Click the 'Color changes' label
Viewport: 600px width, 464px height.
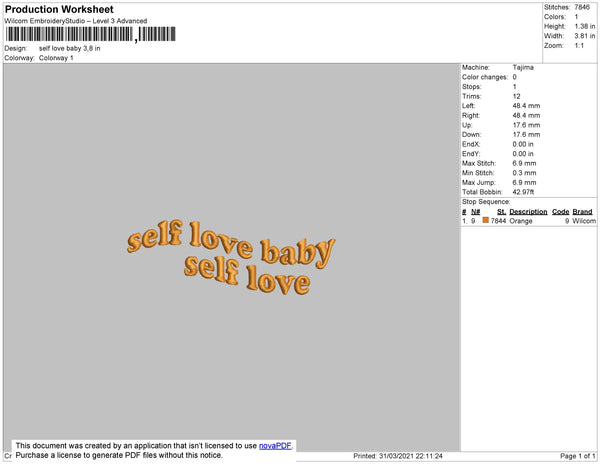485,77
